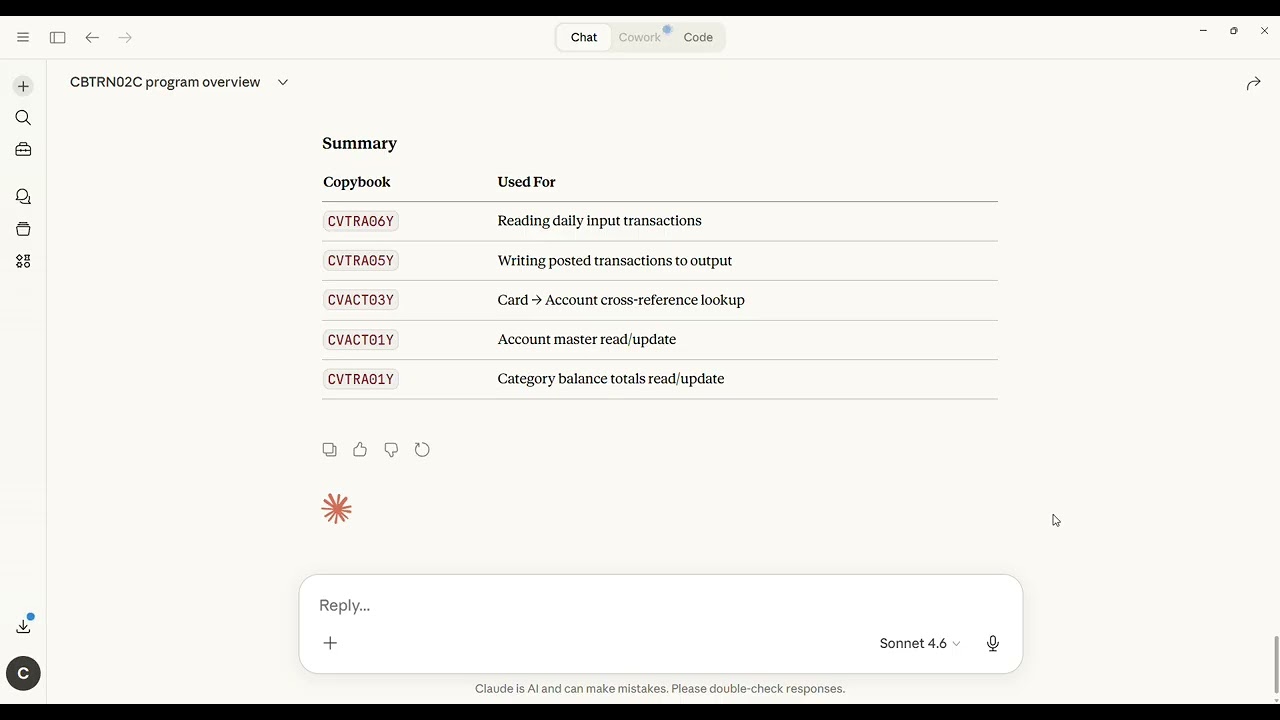Start a new chat with plus icon

(x=23, y=86)
